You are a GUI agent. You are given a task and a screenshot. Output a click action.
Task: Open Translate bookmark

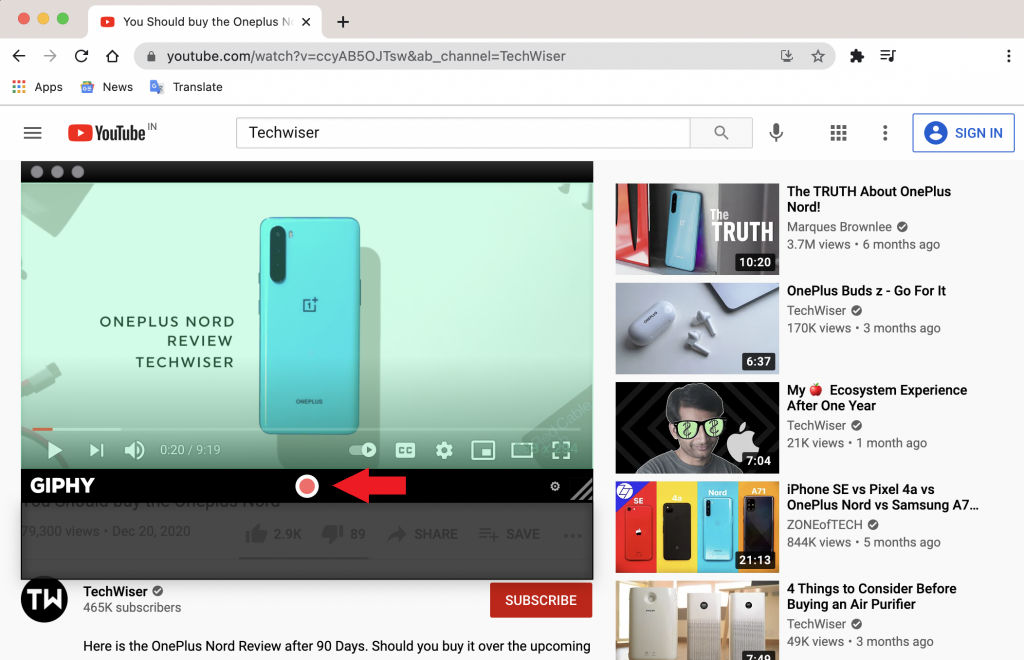click(x=186, y=87)
